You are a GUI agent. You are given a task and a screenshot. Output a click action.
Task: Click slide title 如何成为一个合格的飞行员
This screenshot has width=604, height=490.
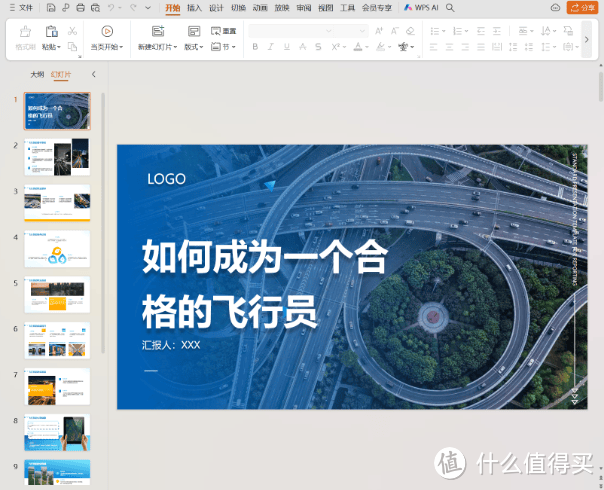264,284
